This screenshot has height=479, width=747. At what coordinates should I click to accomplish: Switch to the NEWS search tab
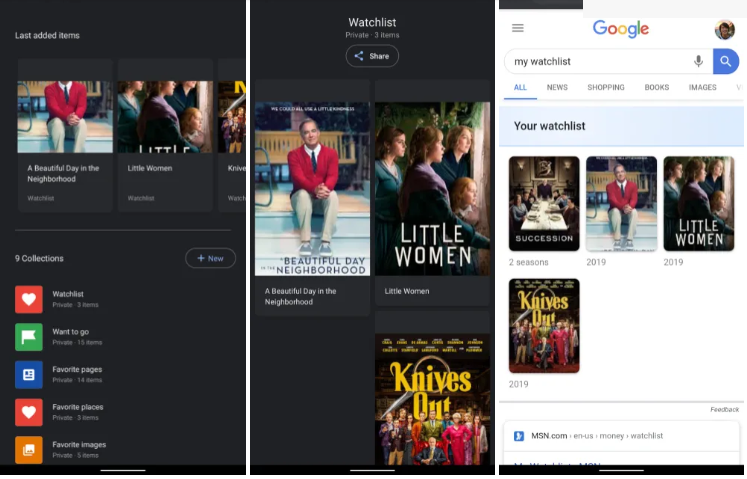coord(557,87)
